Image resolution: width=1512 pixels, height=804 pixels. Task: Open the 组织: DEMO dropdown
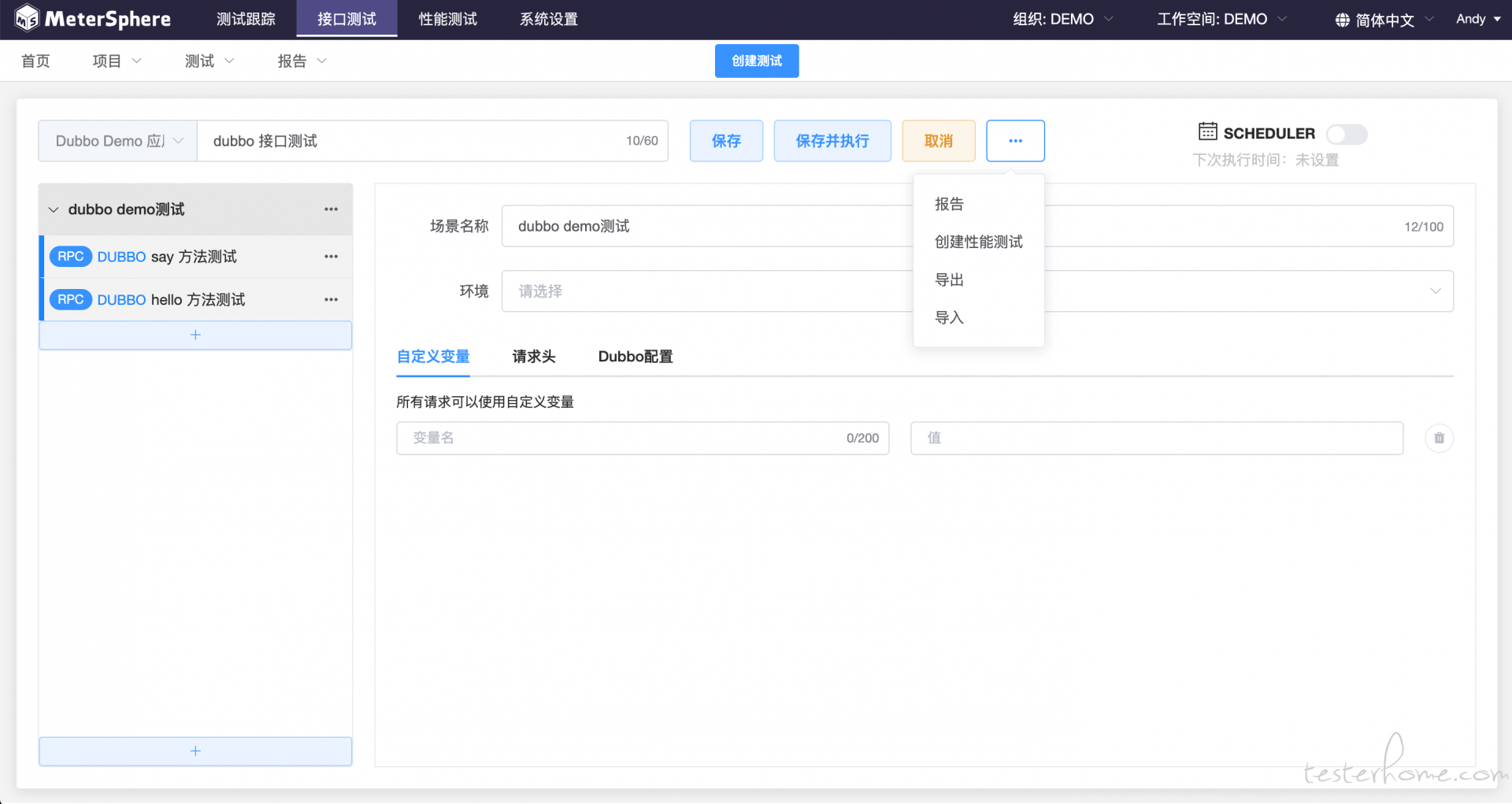[x=1063, y=19]
